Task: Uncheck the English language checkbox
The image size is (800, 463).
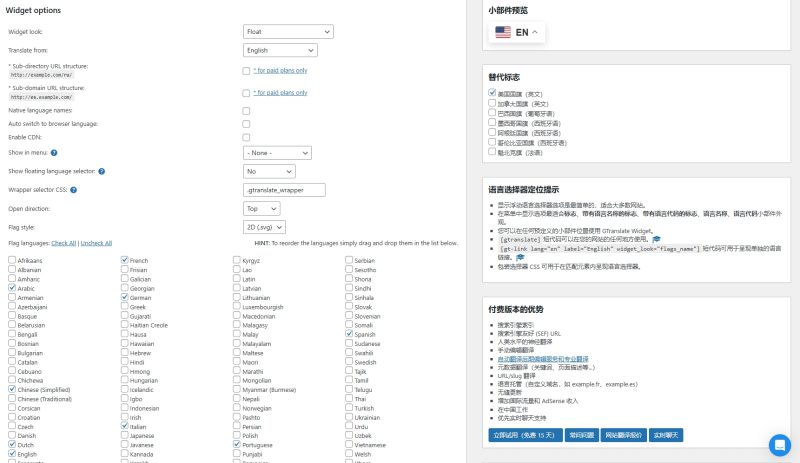Action: (x=12, y=453)
